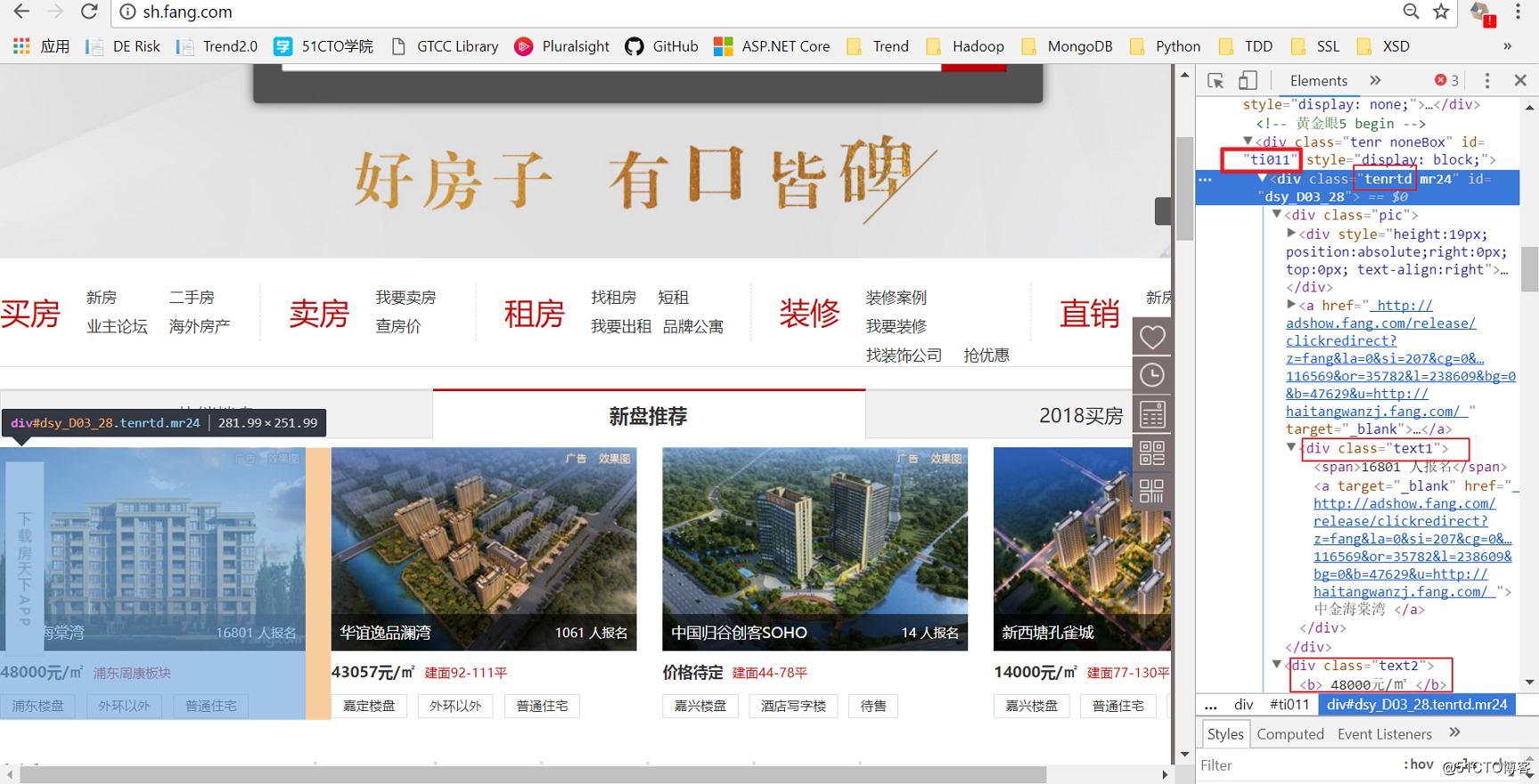The image size is (1539, 784).
Task: Open the Apps shortcut in bookmarks bar
Action: tap(41, 46)
